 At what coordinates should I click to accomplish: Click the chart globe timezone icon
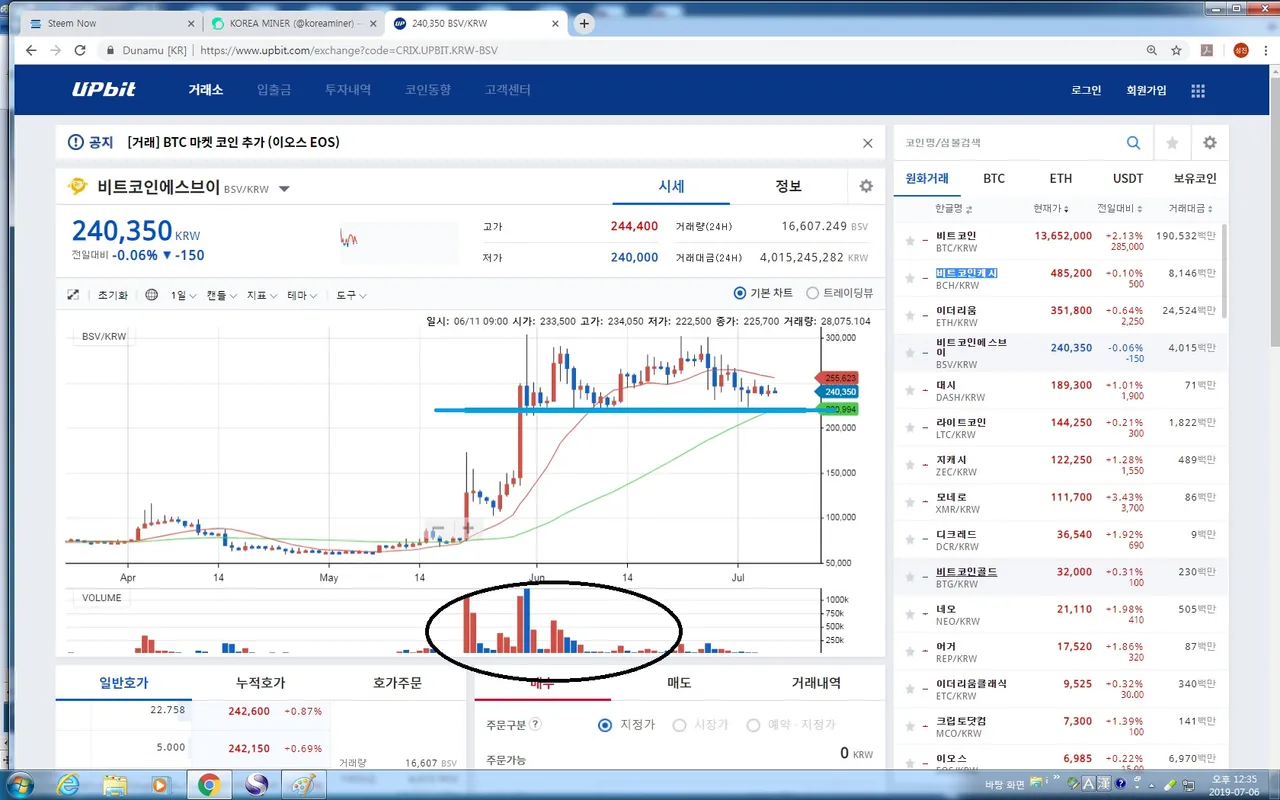pyautogui.click(x=152, y=295)
